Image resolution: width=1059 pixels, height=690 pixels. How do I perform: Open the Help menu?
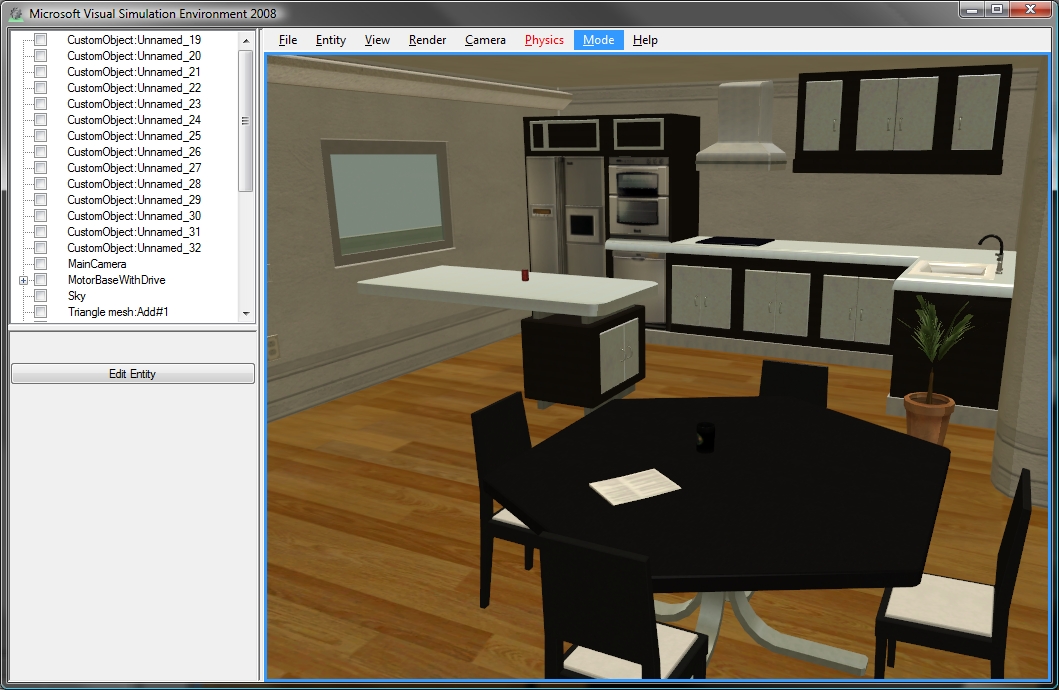(645, 40)
